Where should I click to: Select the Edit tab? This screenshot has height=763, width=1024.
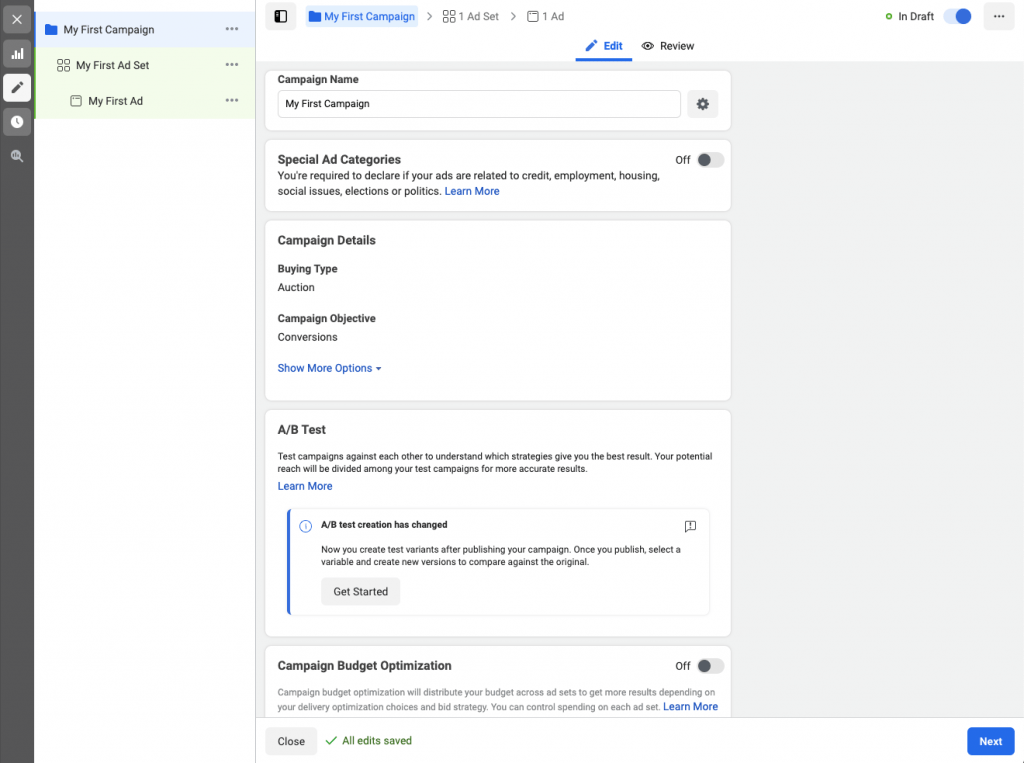click(x=604, y=46)
